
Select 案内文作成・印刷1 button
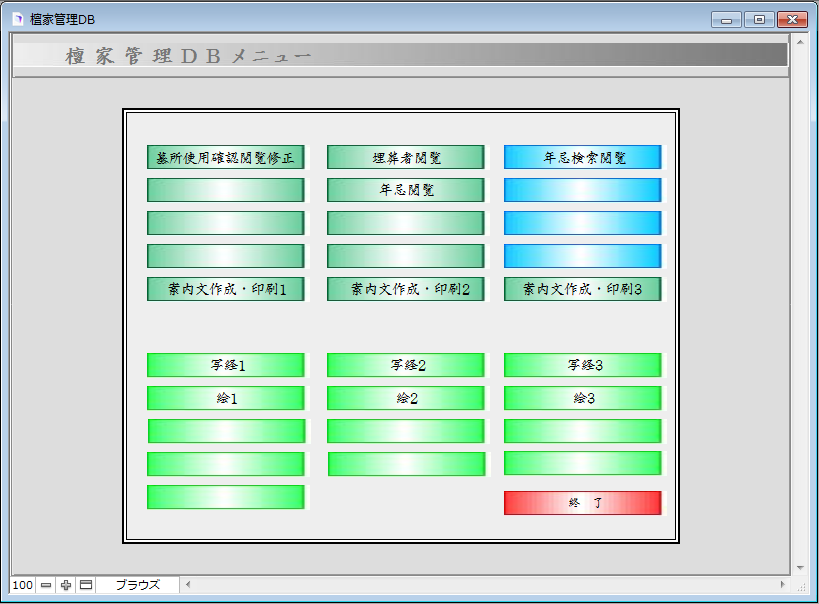226,289
